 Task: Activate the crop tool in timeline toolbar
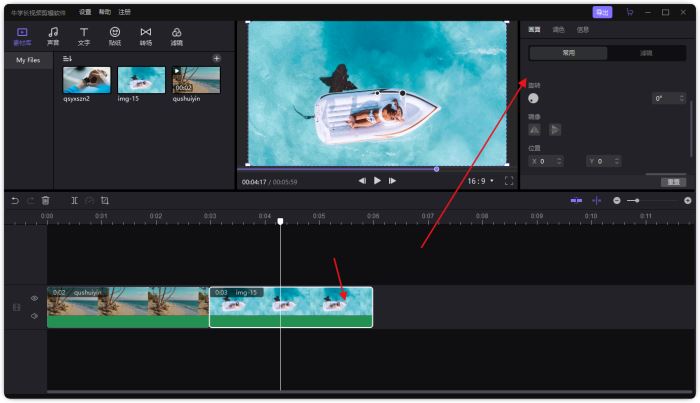(105, 201)
